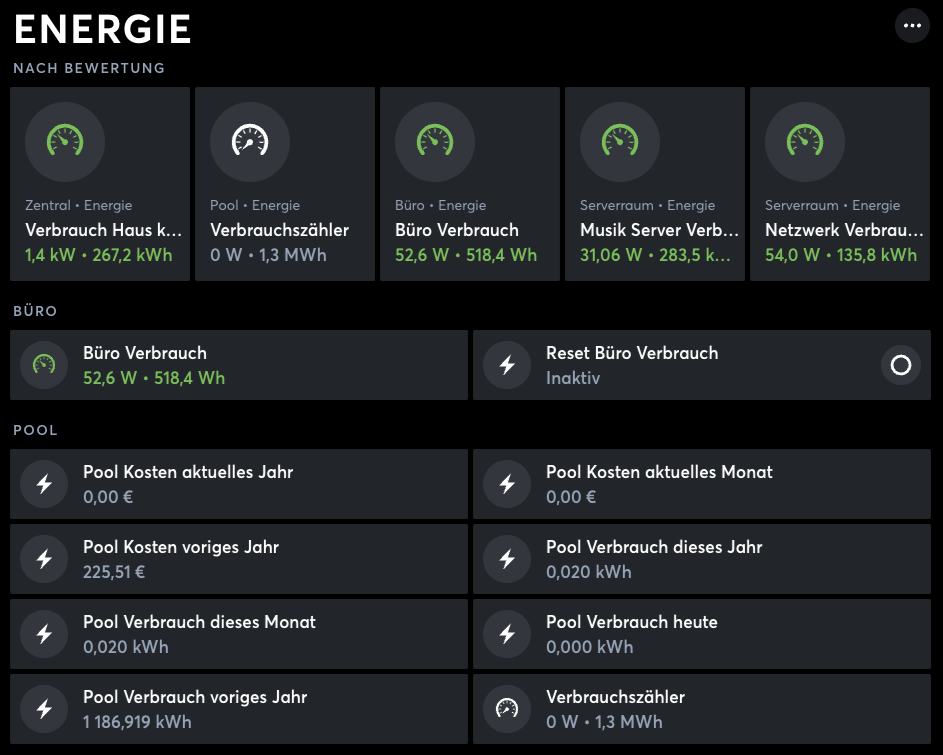Open Pool Kosten voriges Jahr entry
The image size is (943, 755).
(x=238, y=559)
